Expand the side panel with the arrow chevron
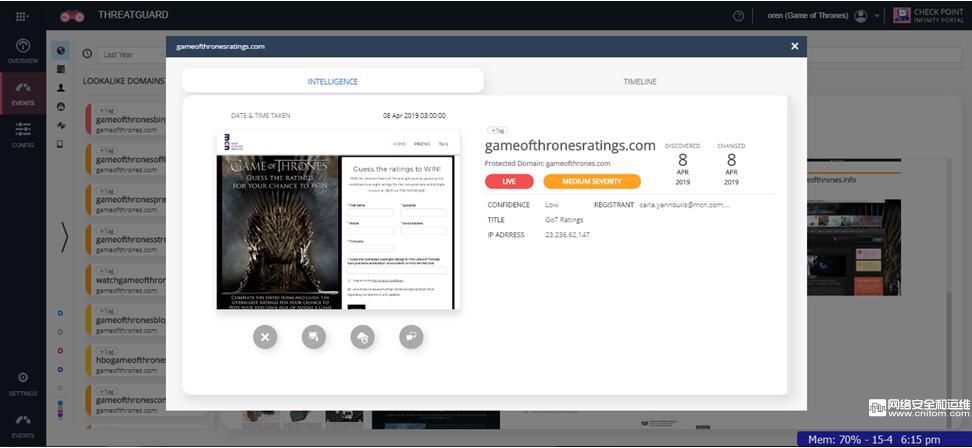The width and height of the screenshot is (972, 448). click(64, 237)
